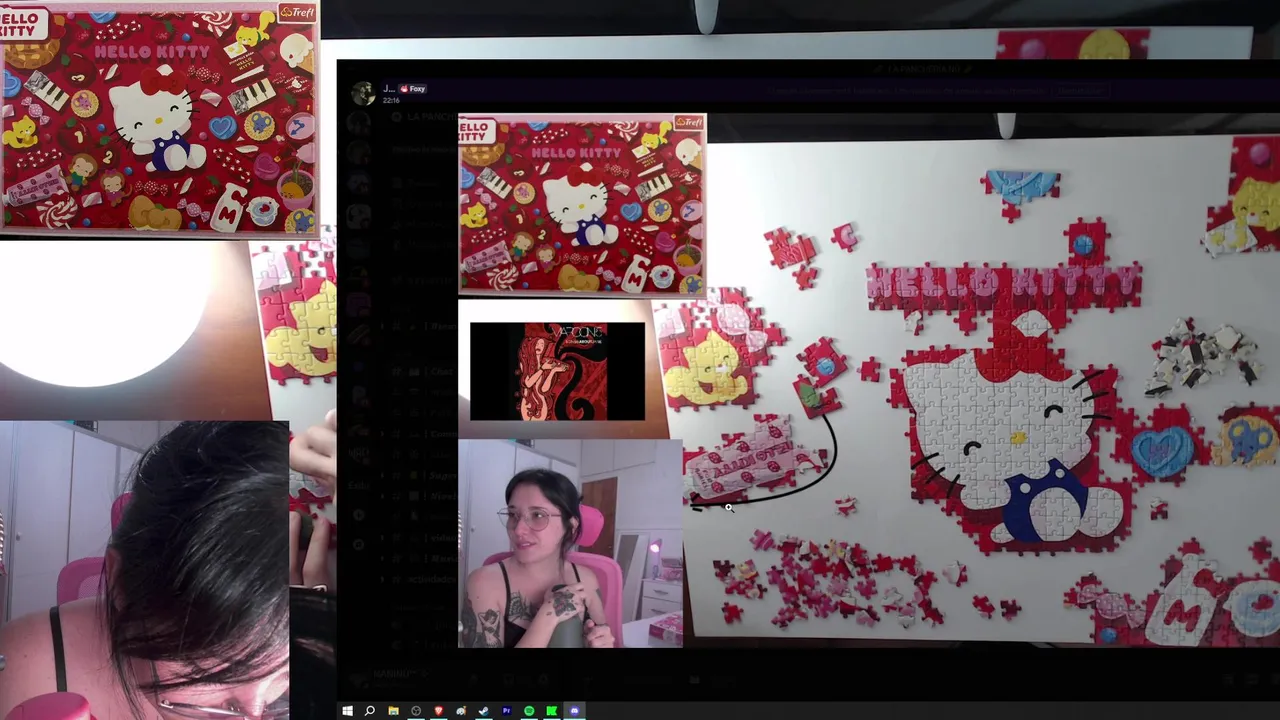Open the taskbar icon between Brave and Steam
The image size is (1280, 720).
(461, 711)
